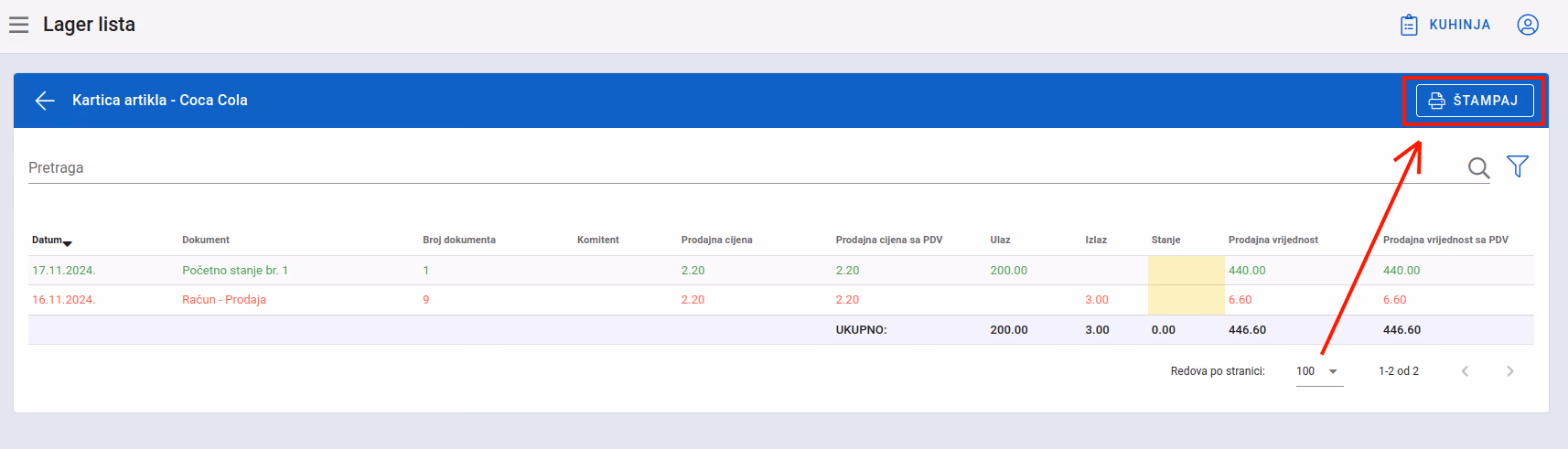Click the search magnifier icon
The image size is (1568, 449).
1478,167
